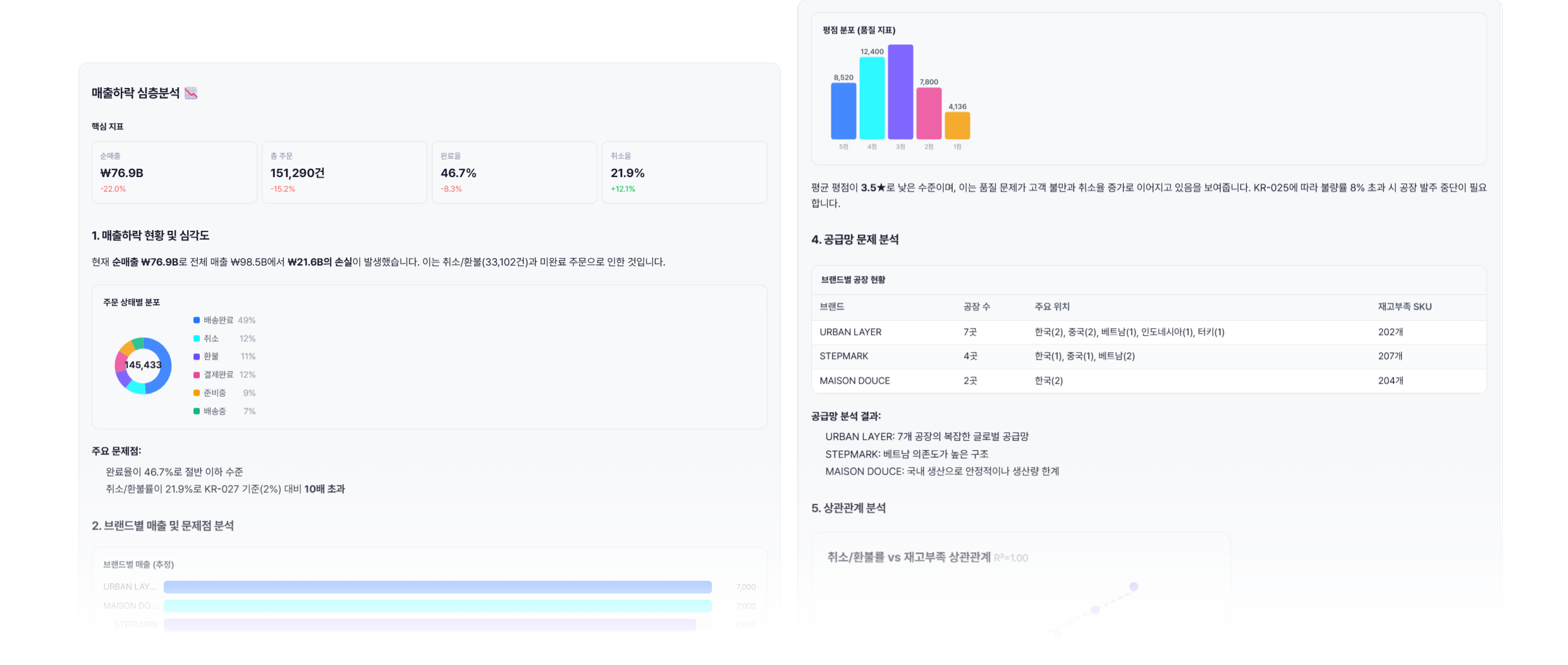Click the 5. 상관관계 분석 heading

(x=848, y=508)
